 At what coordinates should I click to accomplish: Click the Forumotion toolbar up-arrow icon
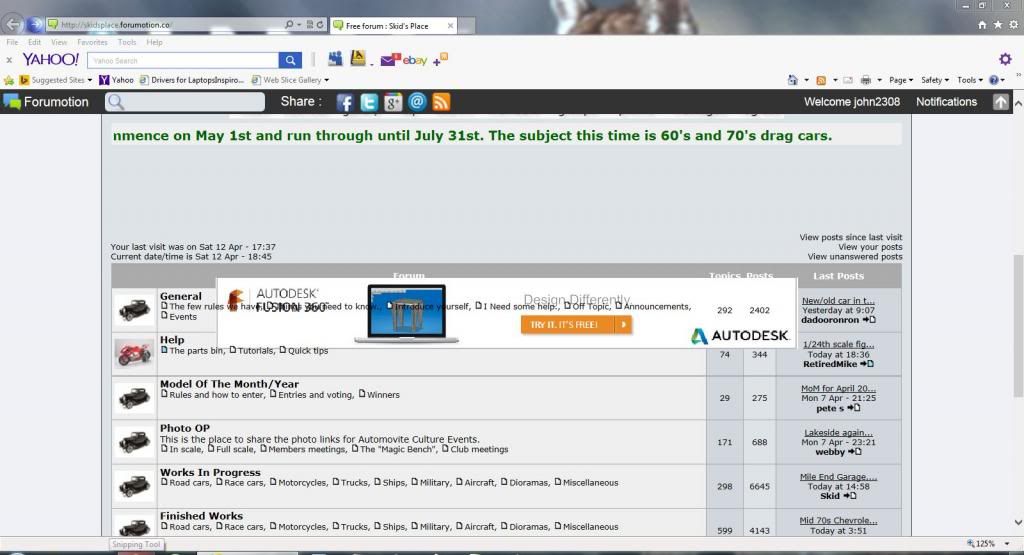coord(1000,102)
